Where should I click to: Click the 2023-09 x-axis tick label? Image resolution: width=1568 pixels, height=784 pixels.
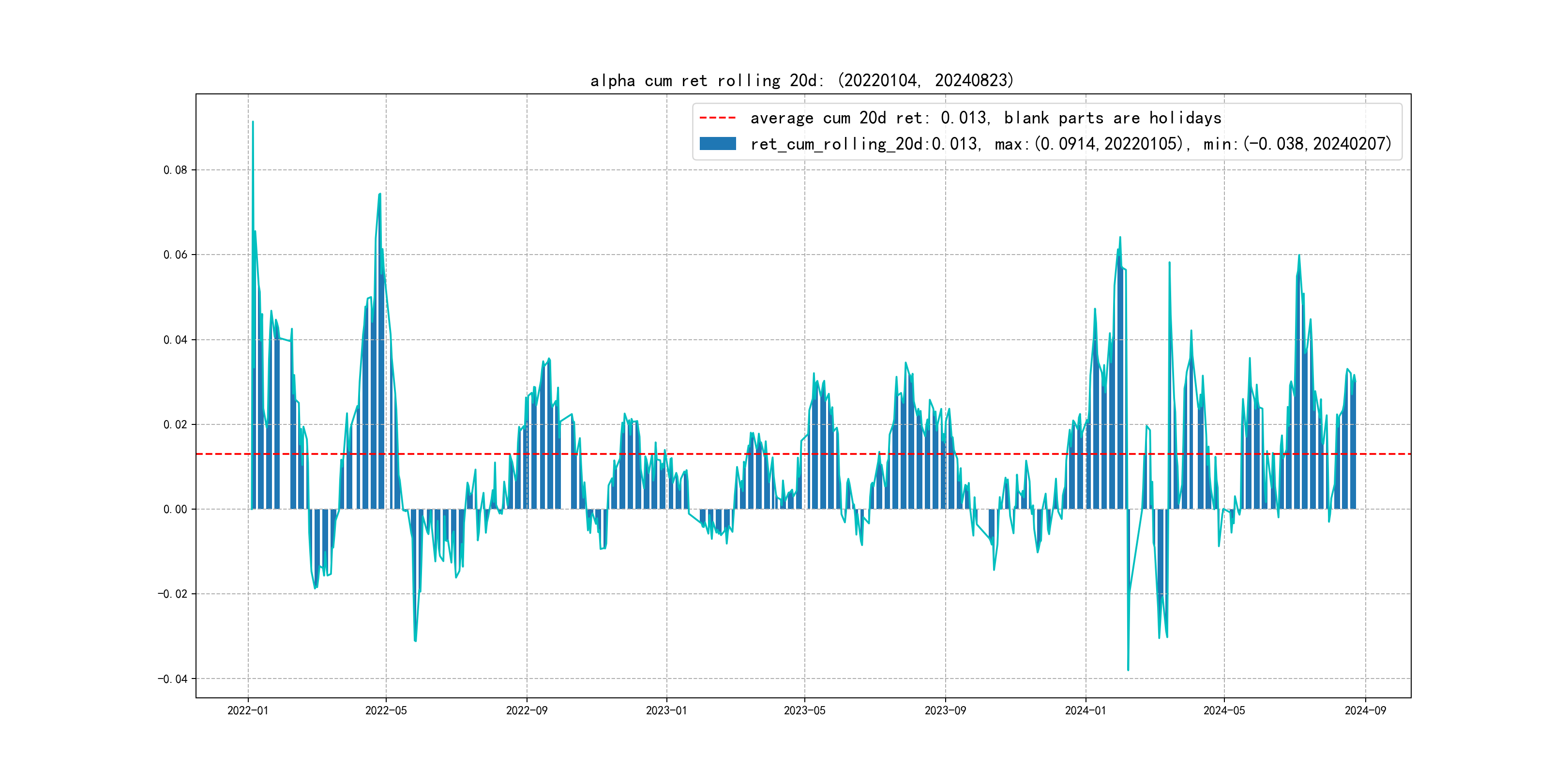pos(945,710)
